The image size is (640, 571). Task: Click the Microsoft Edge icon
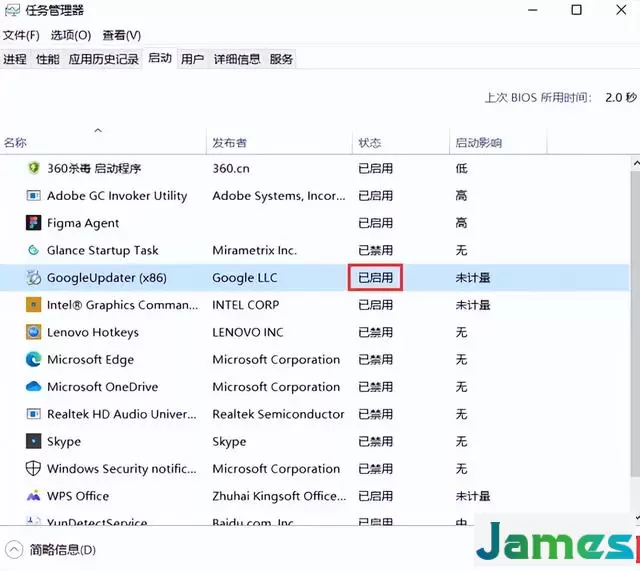click(33, 359)
